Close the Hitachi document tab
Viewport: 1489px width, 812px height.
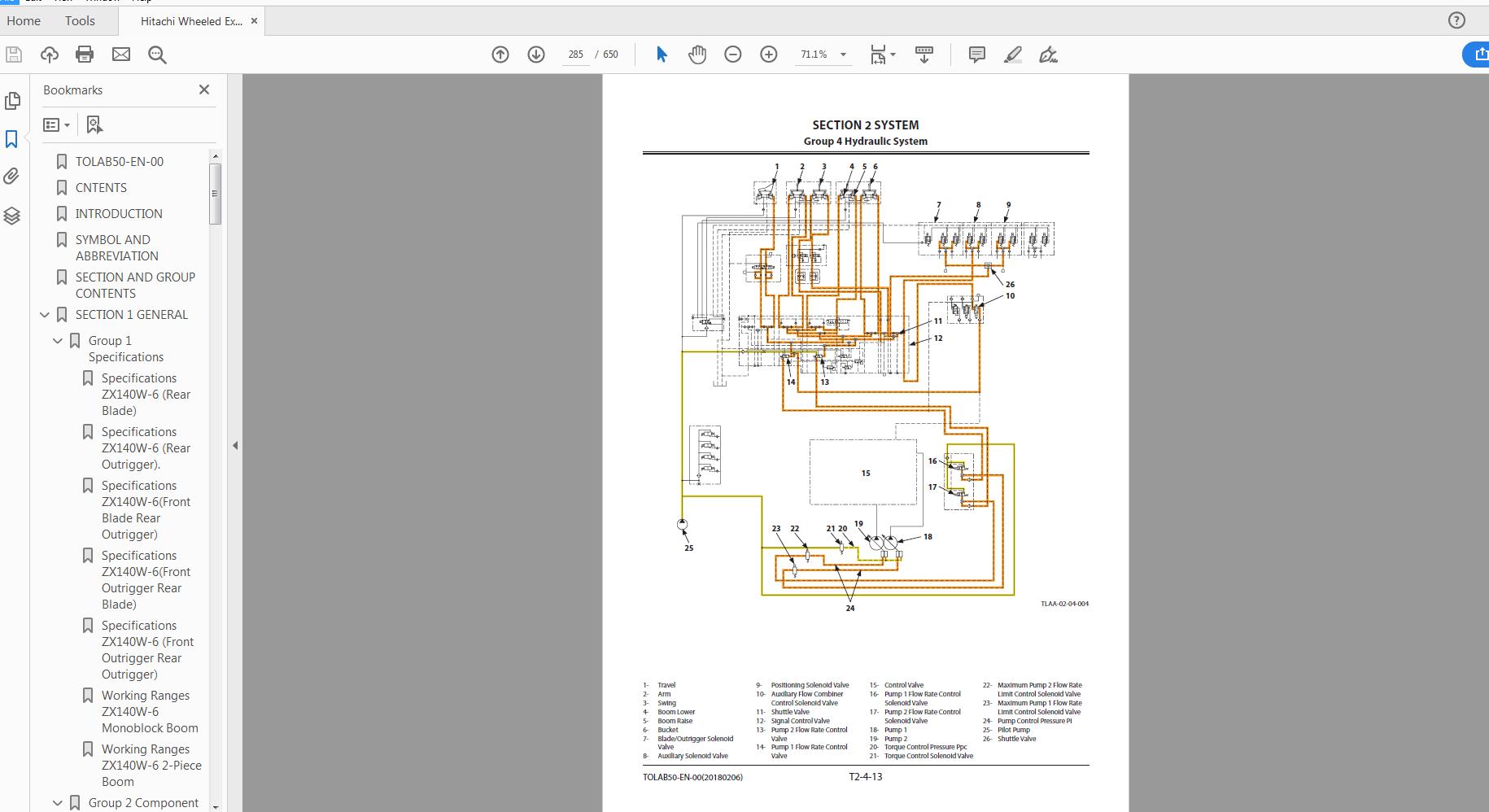coord(254,21)
